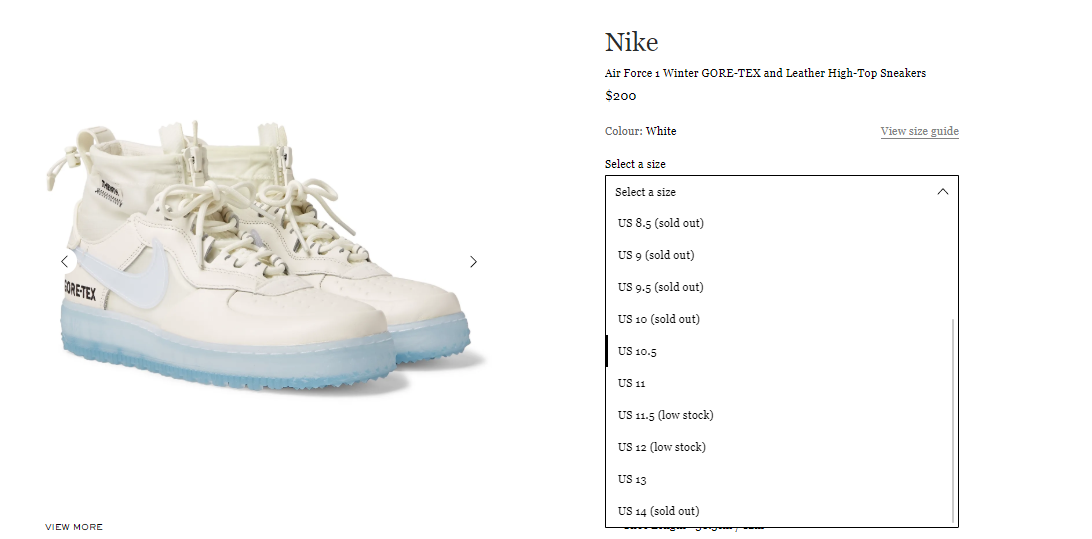Select size US 13
1092x539 pixels.
(781, 479)
